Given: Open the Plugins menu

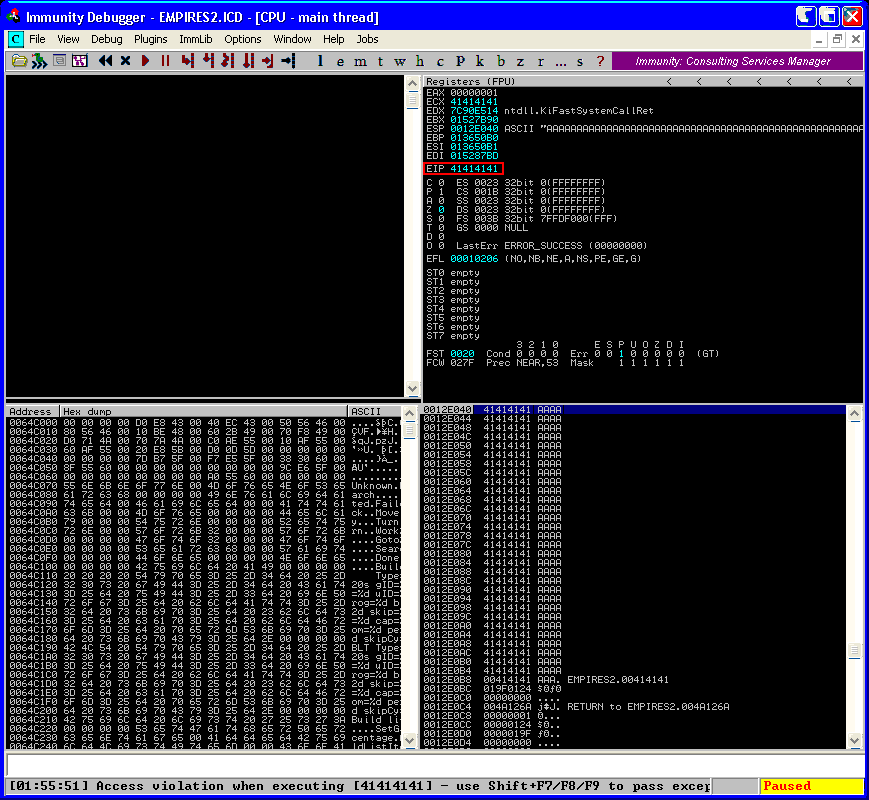Looking at the screenshot, I should (x=151, y=39).
